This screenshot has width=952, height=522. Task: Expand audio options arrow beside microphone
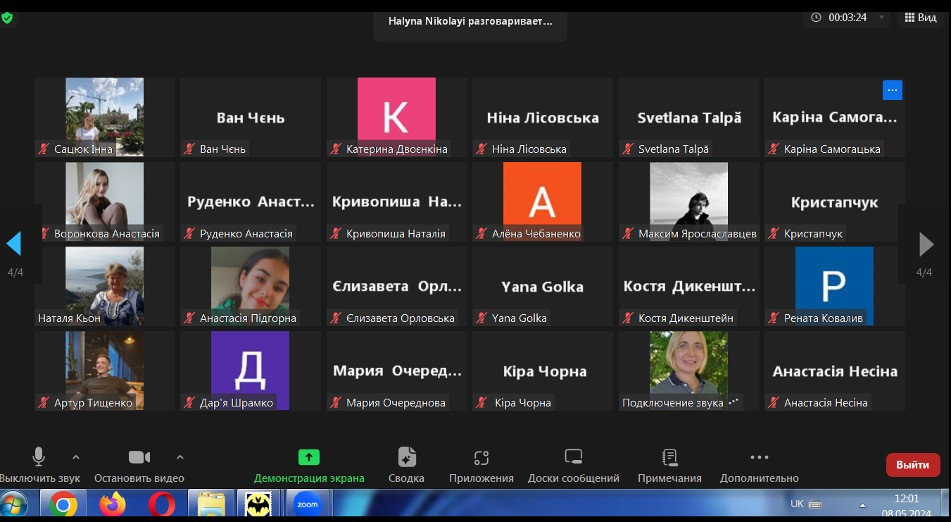coord(76,458)
